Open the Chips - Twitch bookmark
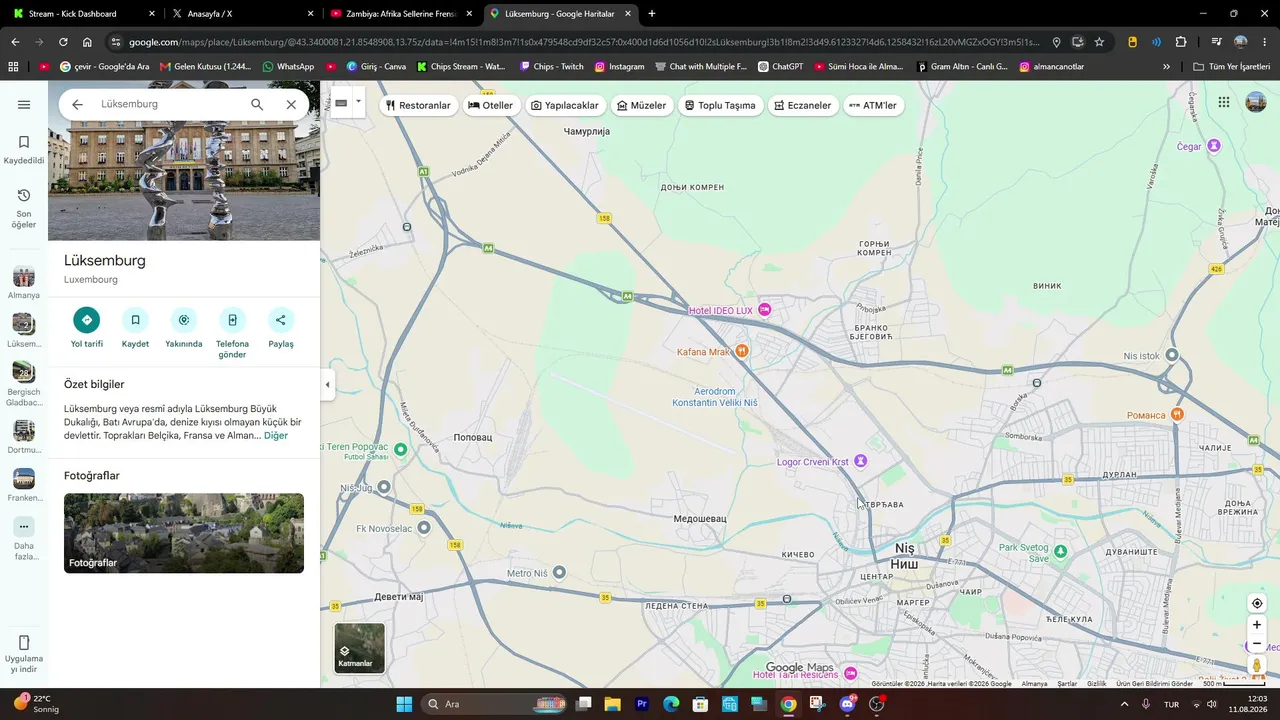Viewport: 1280px width, 720px height. (x=551, y=67)
